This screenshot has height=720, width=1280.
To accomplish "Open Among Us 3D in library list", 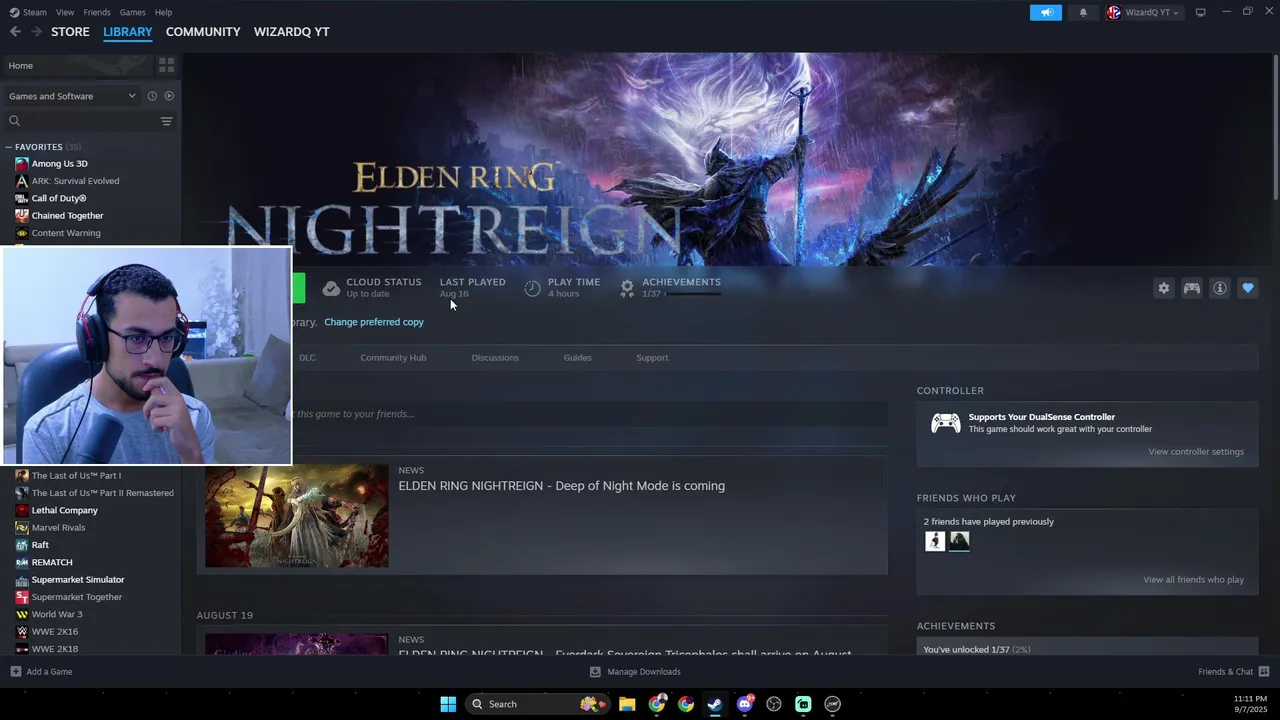I will coord(59,164).
